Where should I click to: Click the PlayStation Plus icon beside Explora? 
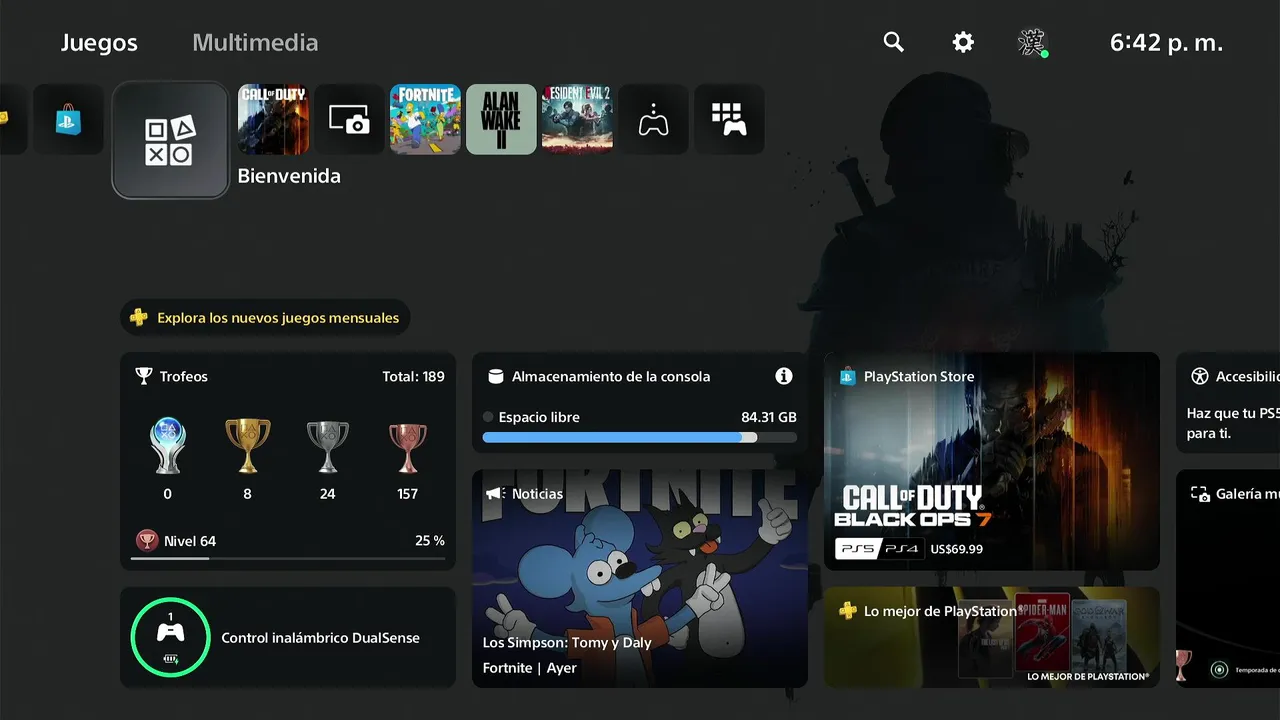click(x=139, y=318)
